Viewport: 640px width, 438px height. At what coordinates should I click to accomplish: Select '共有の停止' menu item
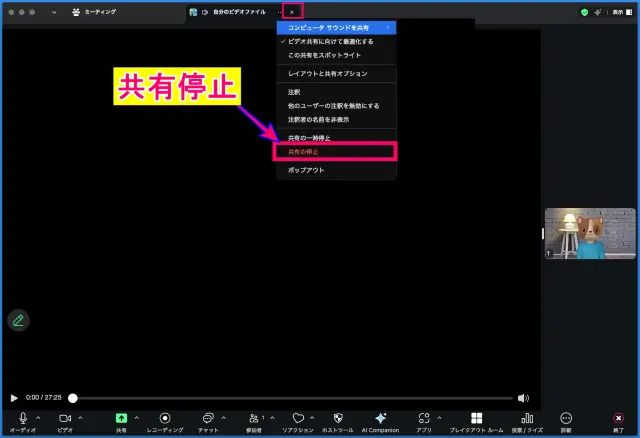click(335, 152)
